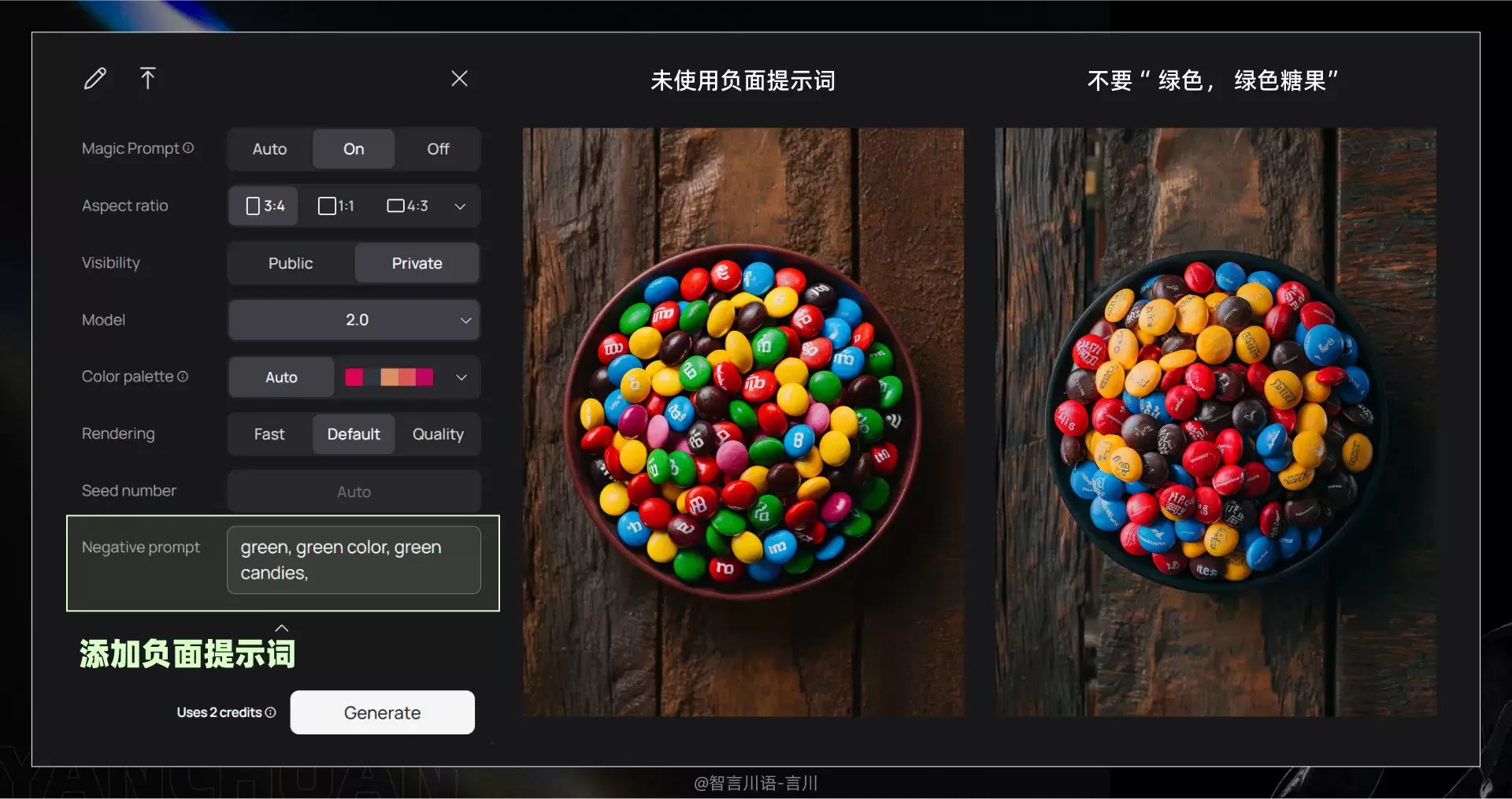The image size is (1512, 799).
Task: Click the 'Rendering' label
Action: point(118,433)
